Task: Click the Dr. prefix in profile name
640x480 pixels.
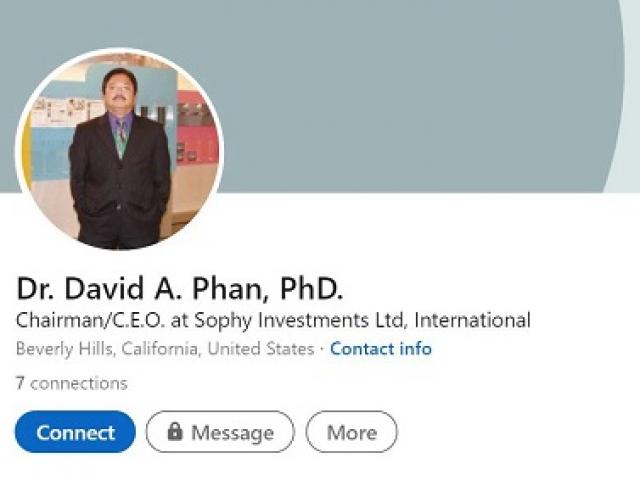Action: click(35, 288)
